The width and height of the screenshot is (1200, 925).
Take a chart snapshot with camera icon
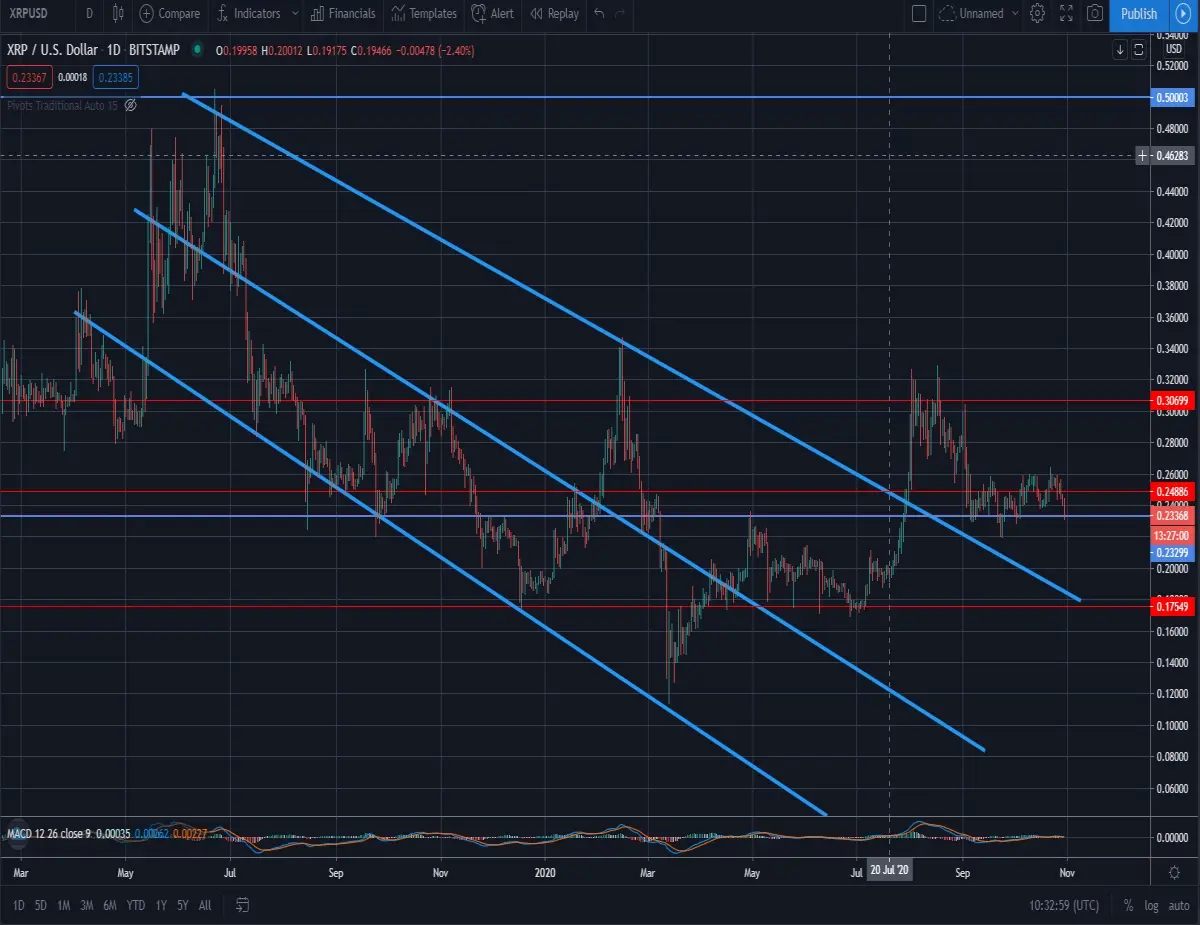(x=1095, y=14)
